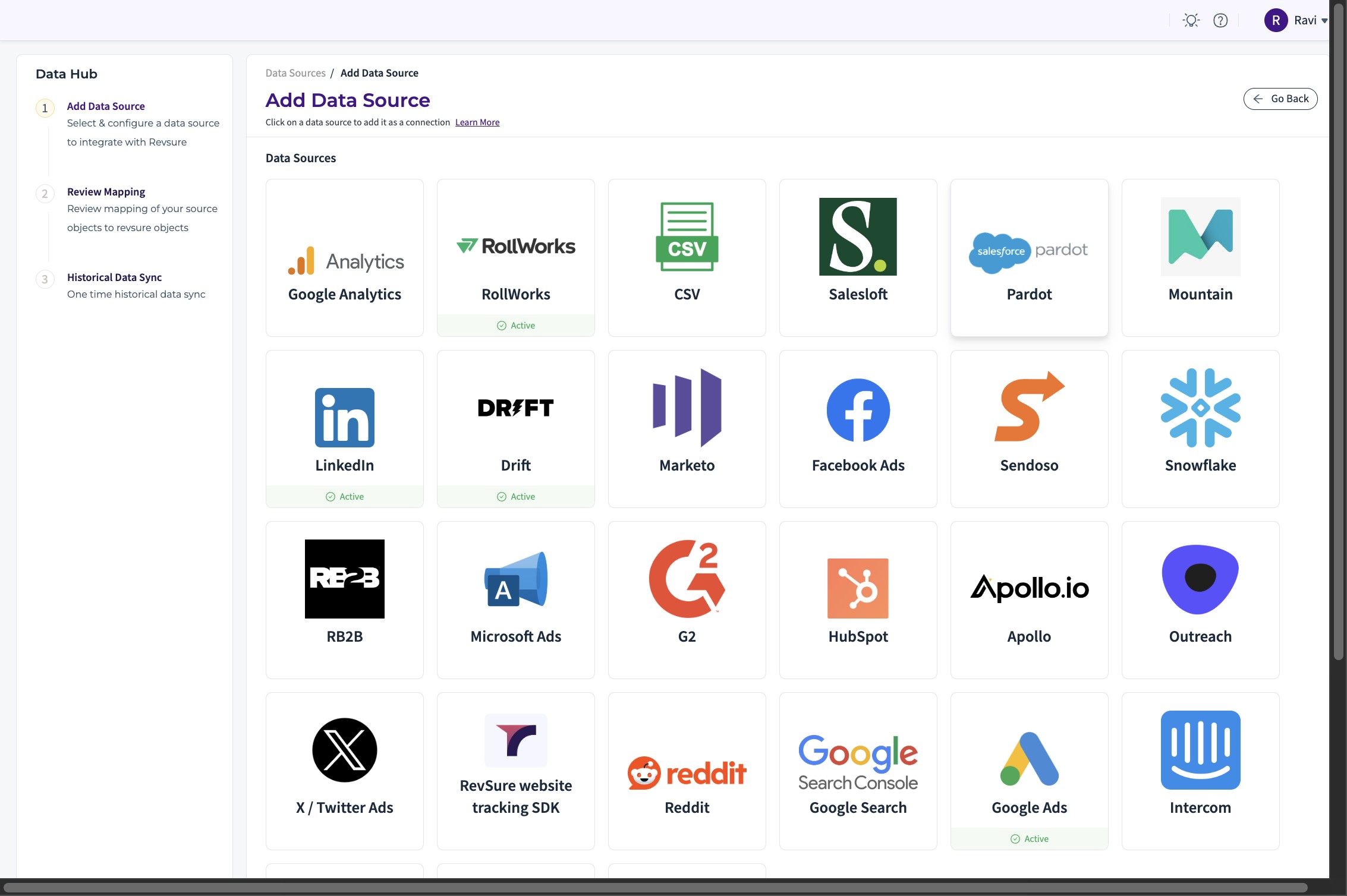Image resolution: width=1347 pixels, height=896 pixels.
Task: Click the Marketo logo card
Action: [x=687, y=408]
